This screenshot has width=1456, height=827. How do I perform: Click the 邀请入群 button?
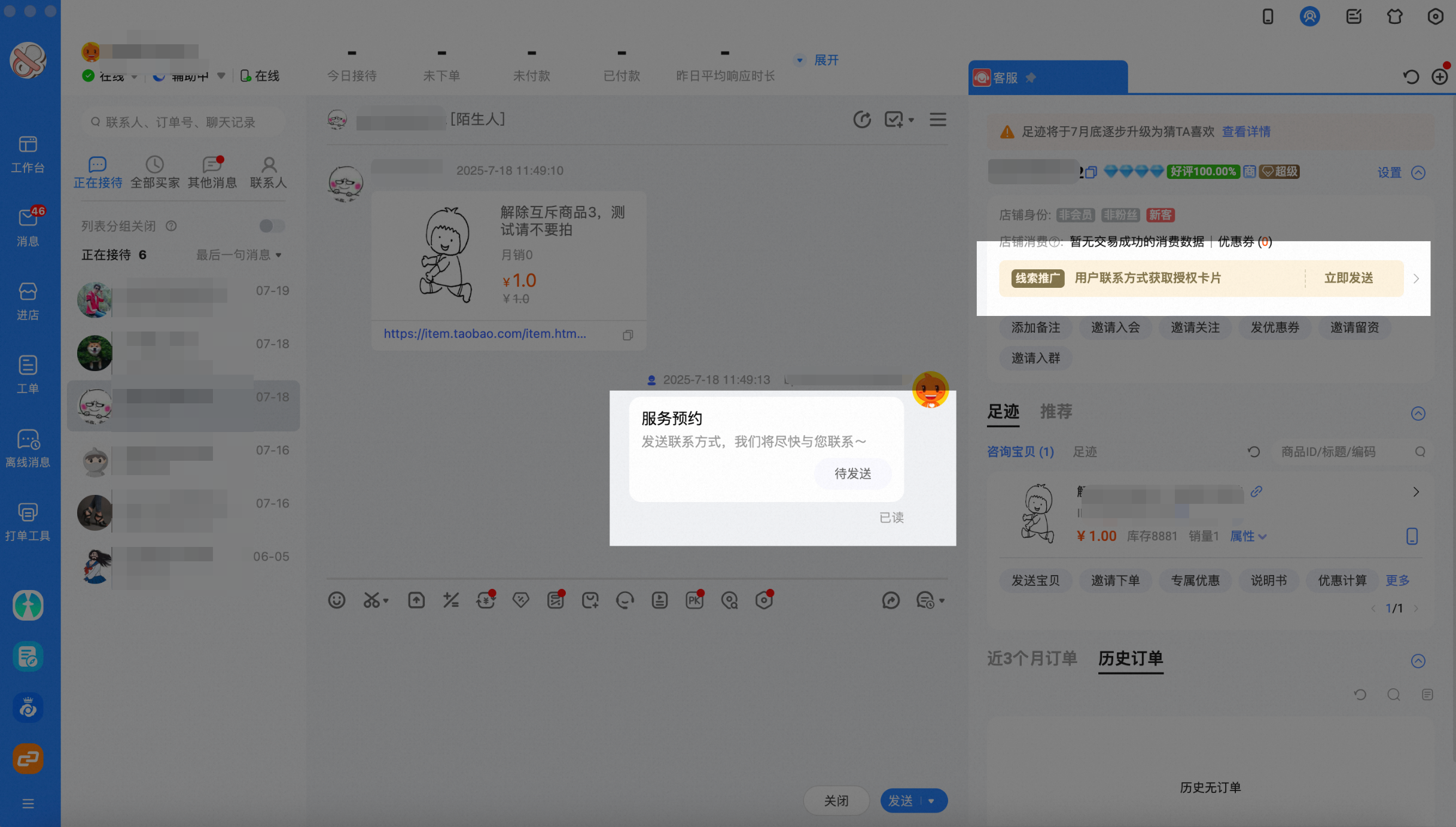tap(1035, 358)
